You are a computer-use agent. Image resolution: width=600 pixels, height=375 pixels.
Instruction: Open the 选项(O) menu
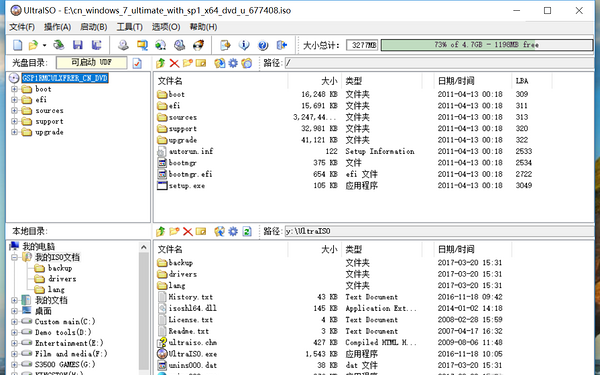pyautogui.click(x=166, y=27)
